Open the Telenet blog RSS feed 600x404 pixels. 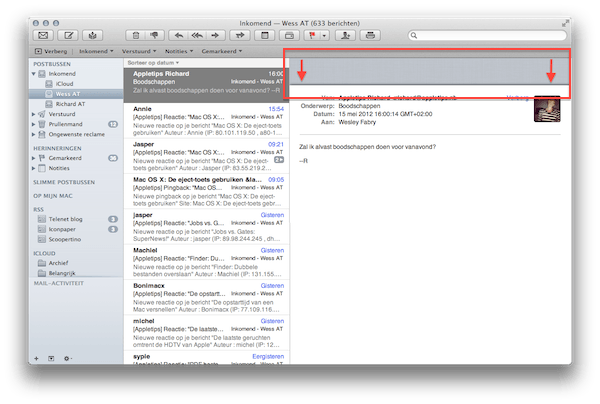point(76,219)
